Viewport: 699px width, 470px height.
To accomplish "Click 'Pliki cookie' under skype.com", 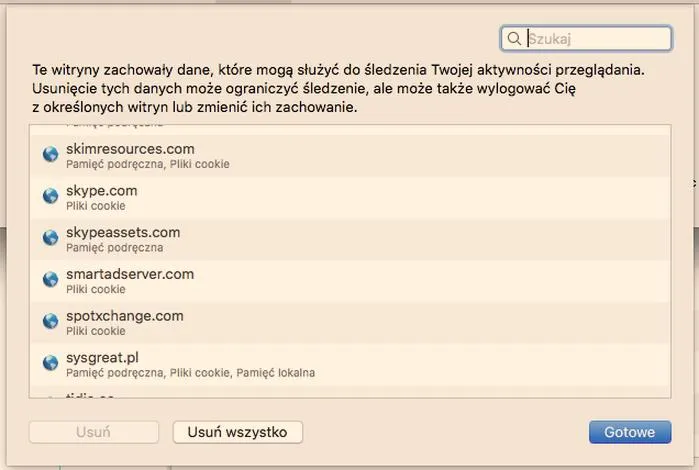I will pos(96,206).
